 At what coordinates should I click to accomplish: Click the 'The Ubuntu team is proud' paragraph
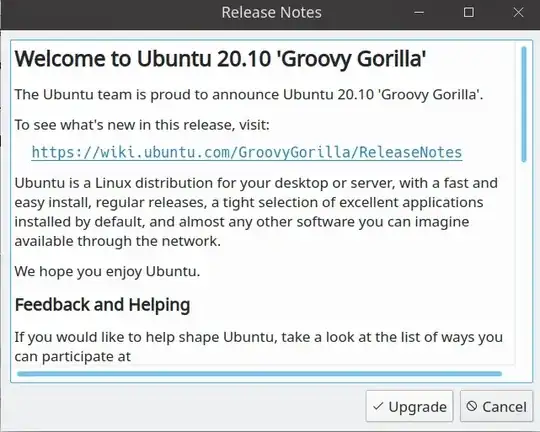click(249, 94)
